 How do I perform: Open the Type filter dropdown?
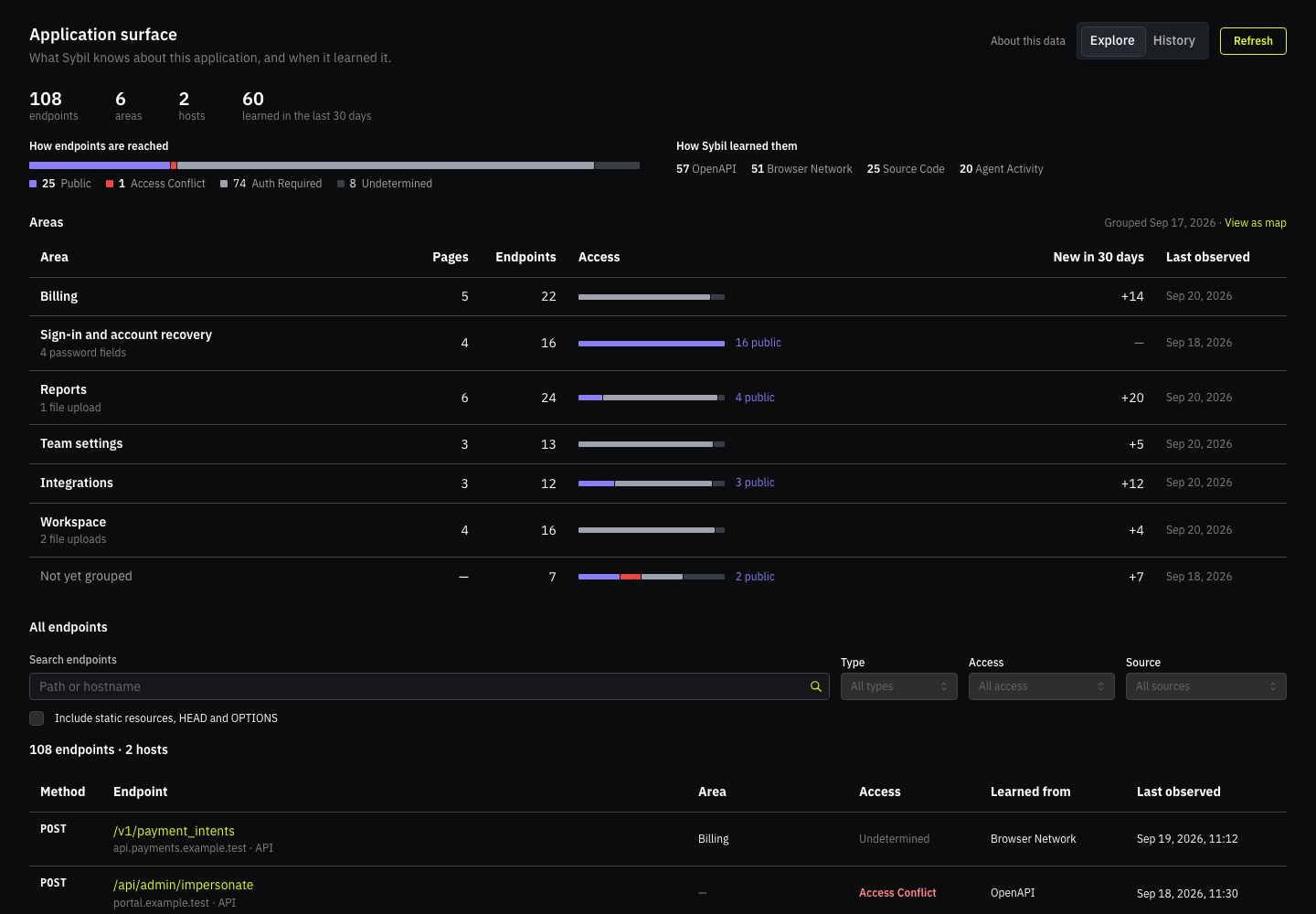[899, 686]
